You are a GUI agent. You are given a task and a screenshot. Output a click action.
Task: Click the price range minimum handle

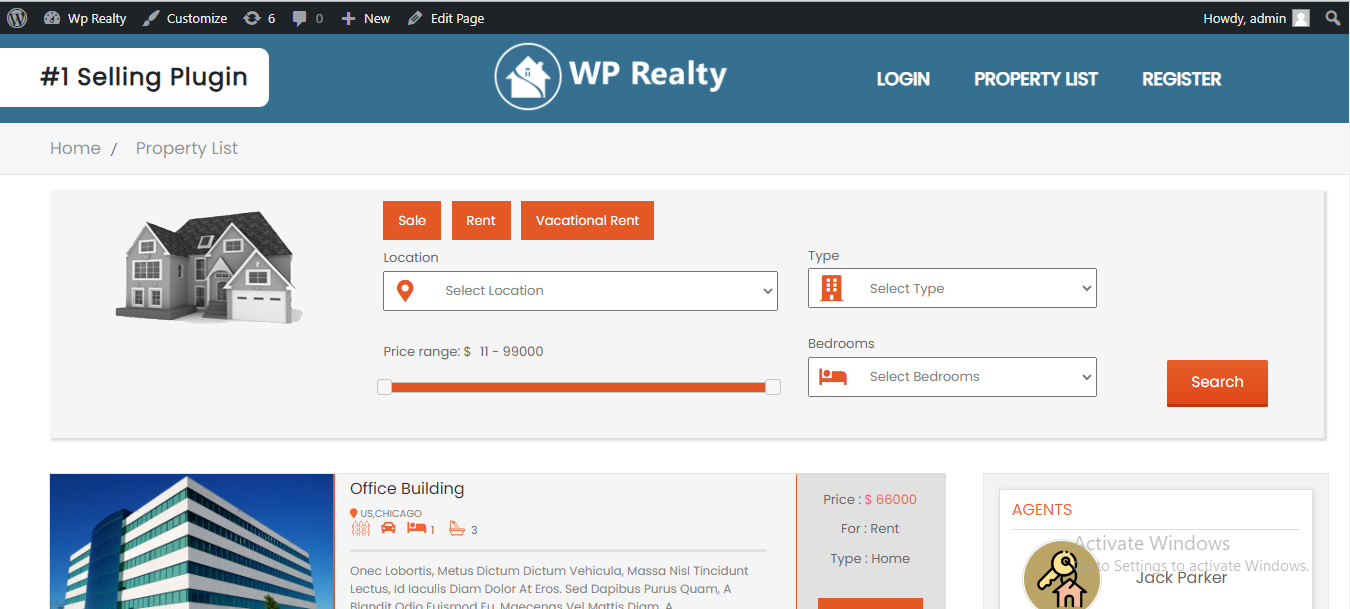tap(384, 387)
